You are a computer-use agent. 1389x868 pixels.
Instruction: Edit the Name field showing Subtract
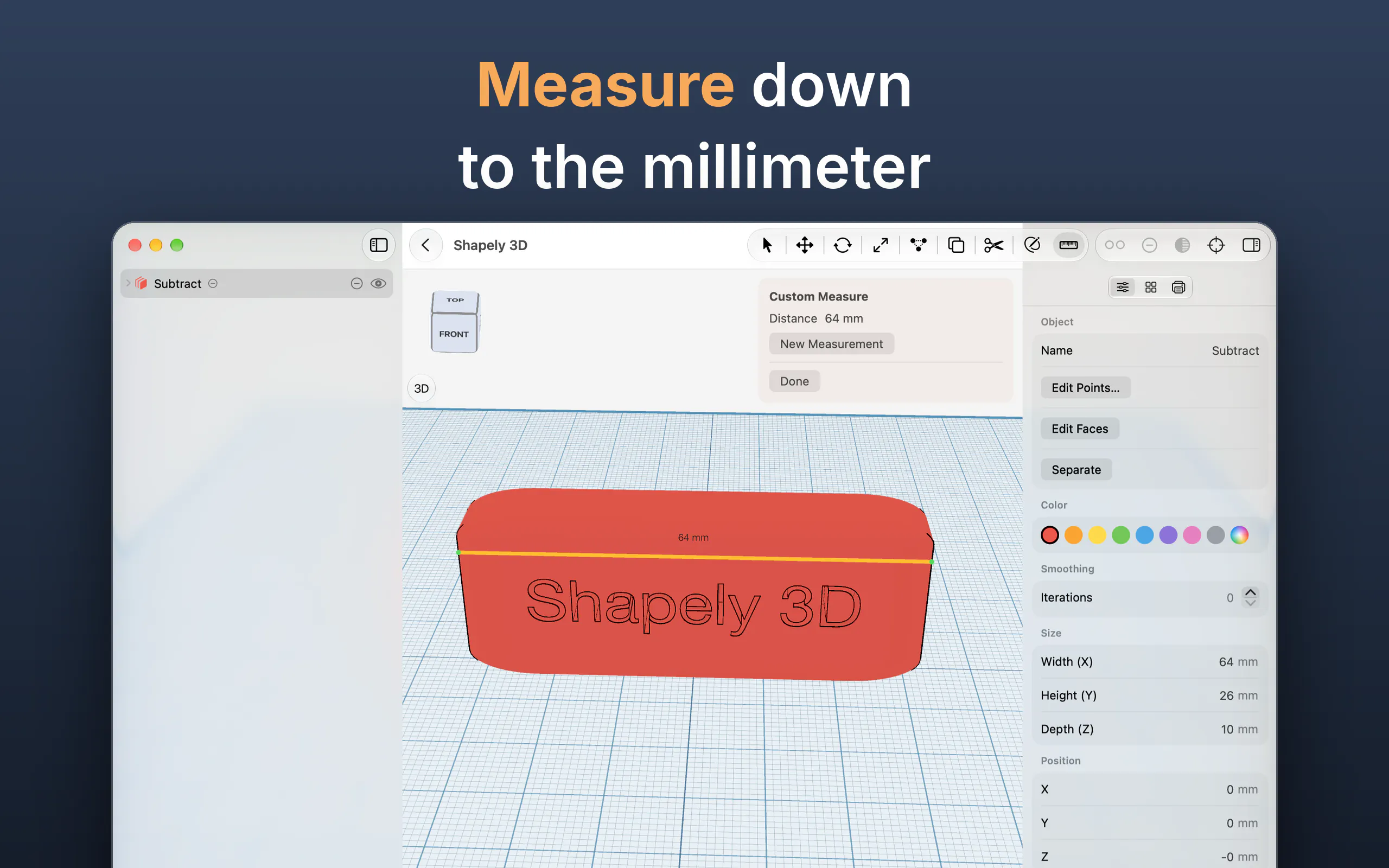(1150, 351)
